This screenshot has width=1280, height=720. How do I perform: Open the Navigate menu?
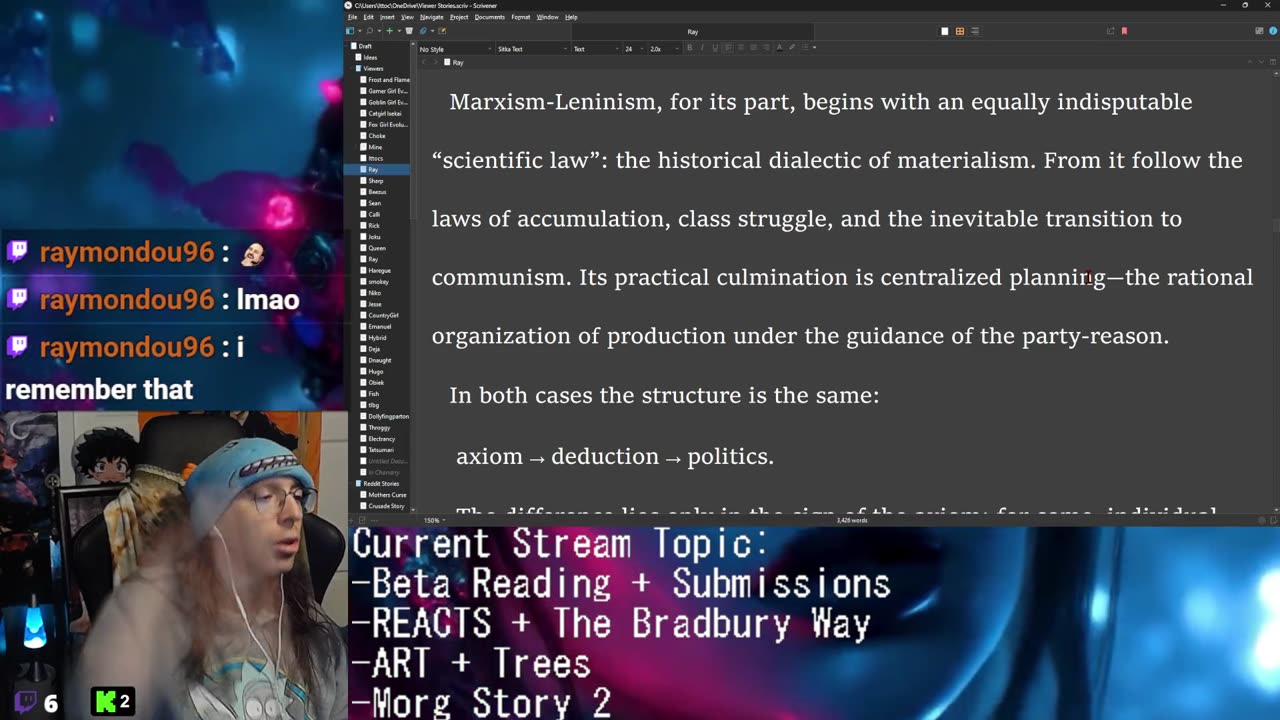[x=432, y=17]
